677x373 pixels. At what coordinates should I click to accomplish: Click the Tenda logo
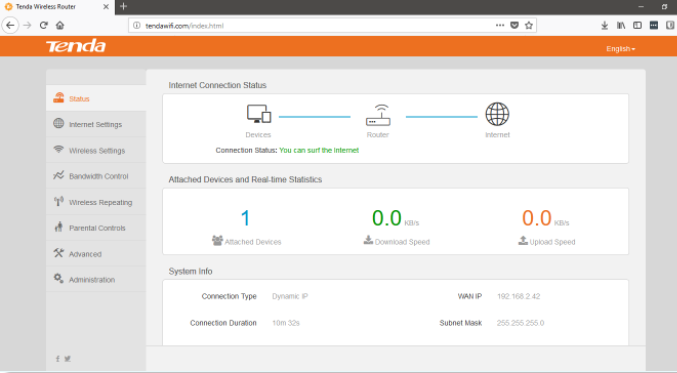(76, 46)
